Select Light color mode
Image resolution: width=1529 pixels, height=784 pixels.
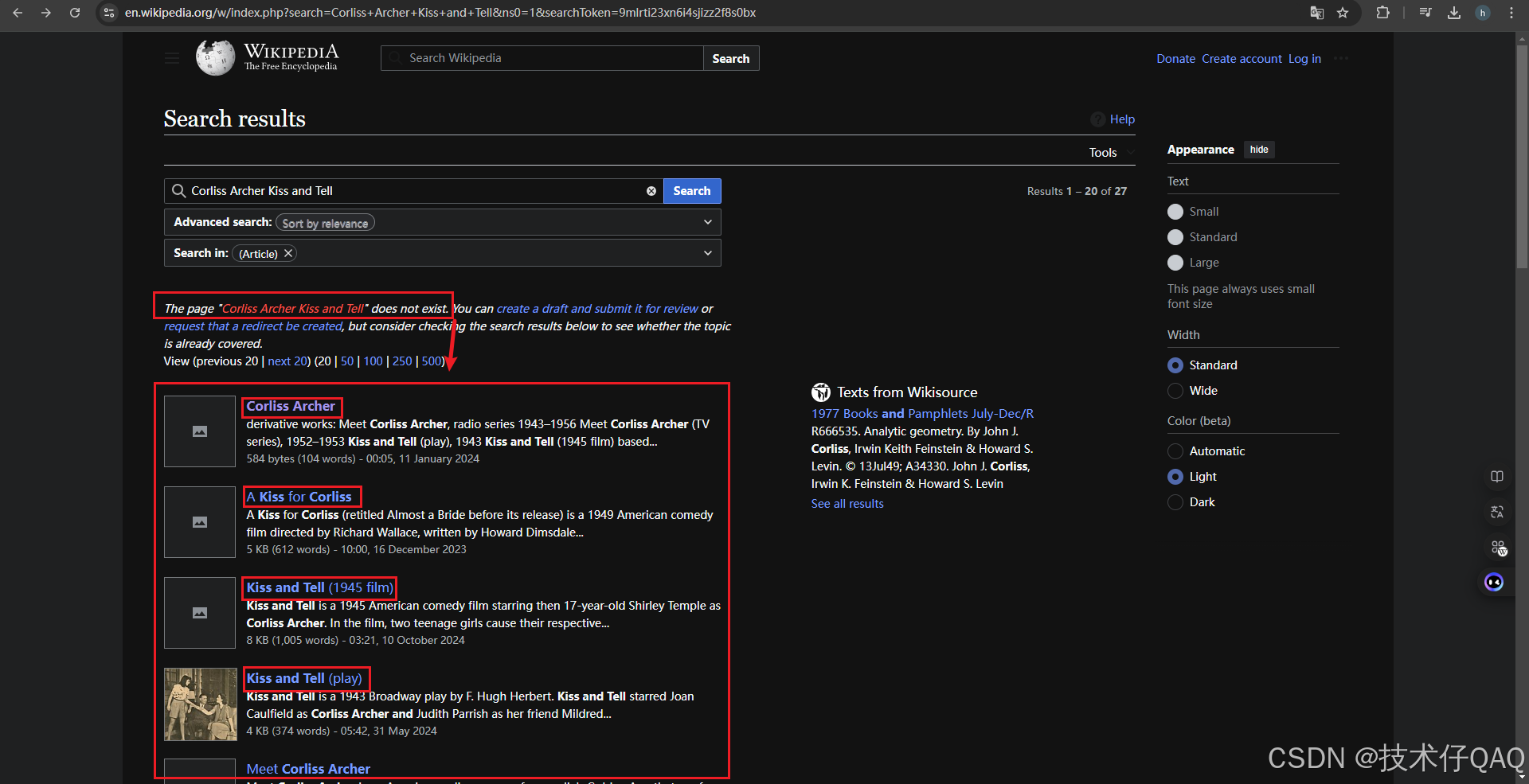1175,477
